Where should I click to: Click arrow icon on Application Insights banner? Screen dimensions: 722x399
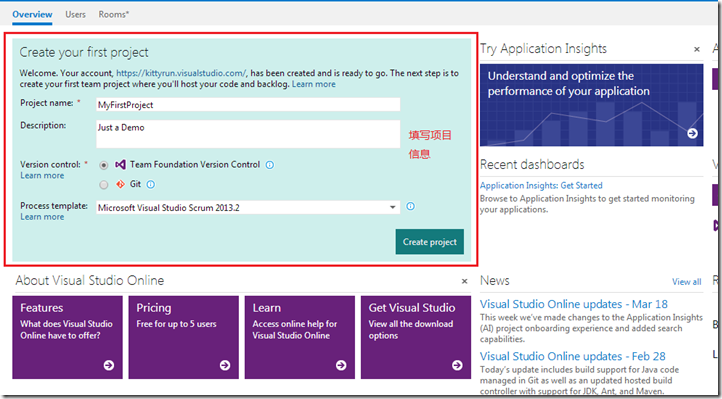[x=692, y=133]
